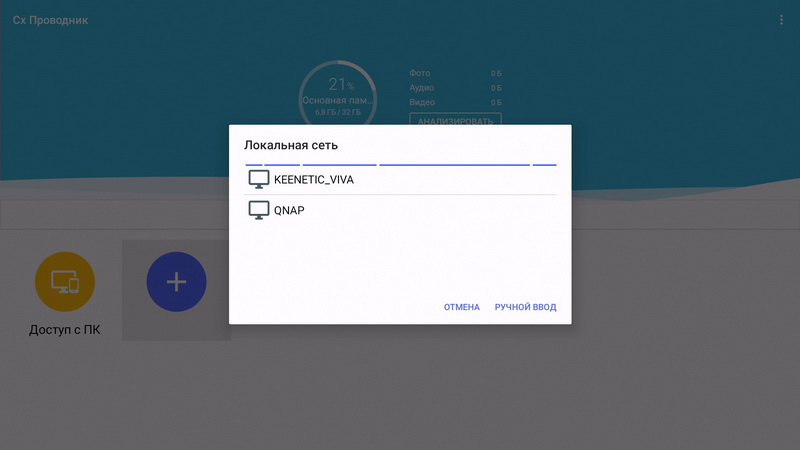Click the 6,8 ГБ / 32 ГБ text
Viewport: 800px width, 450px height.
340,112
